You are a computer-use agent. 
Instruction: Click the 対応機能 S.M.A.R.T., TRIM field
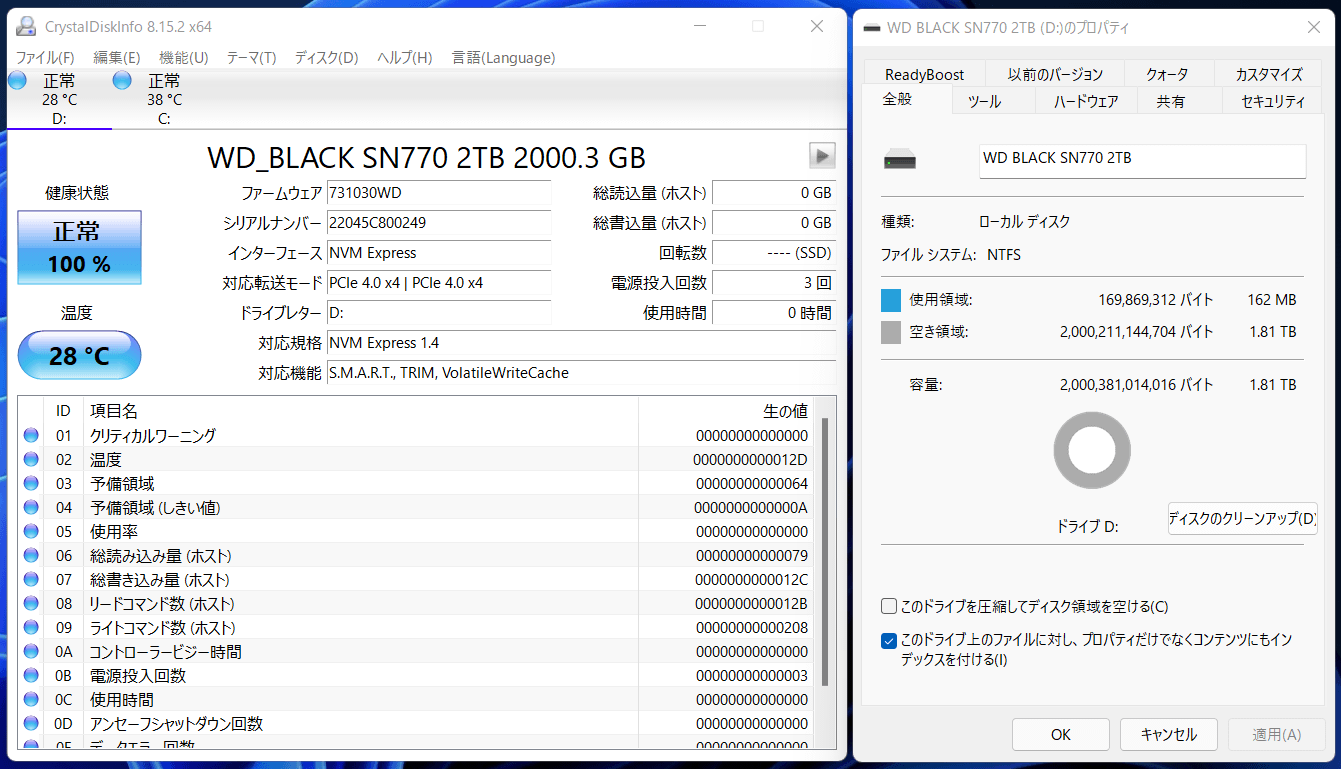[581, 373]
